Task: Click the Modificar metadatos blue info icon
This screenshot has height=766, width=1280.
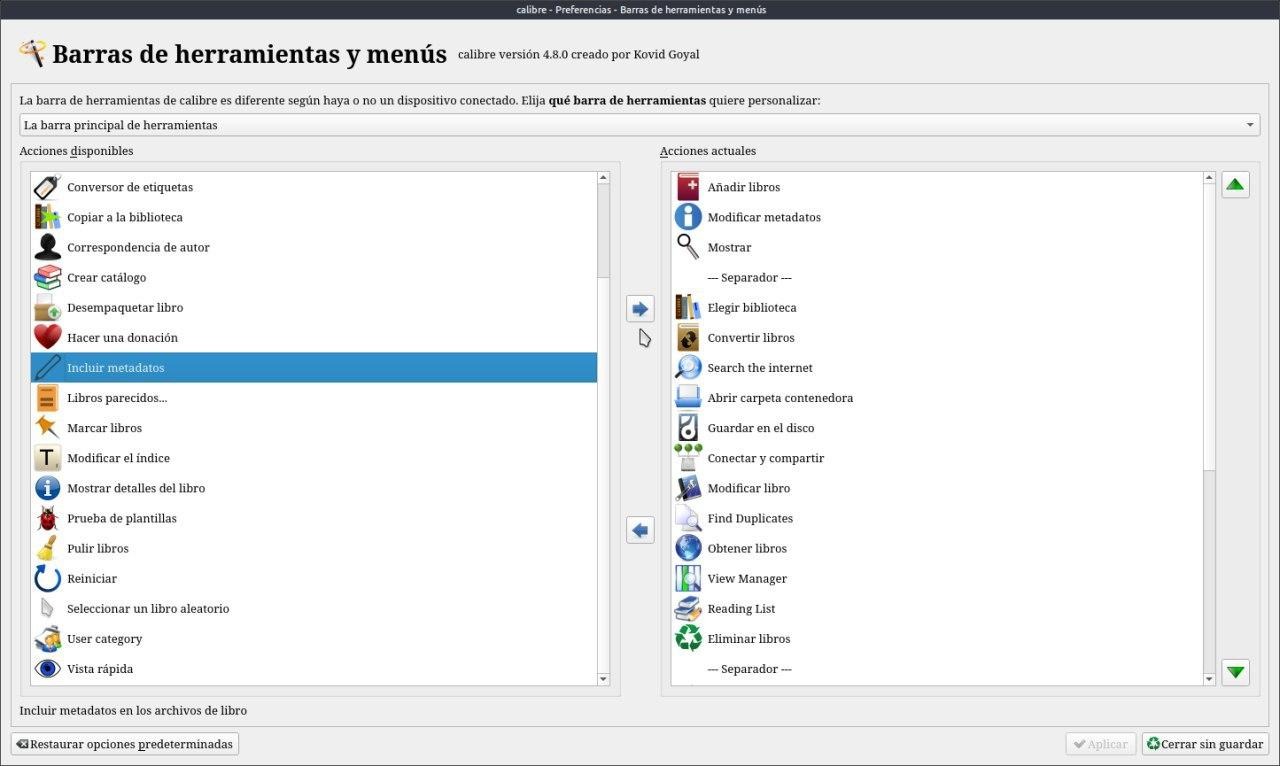Action: point(688,217)
